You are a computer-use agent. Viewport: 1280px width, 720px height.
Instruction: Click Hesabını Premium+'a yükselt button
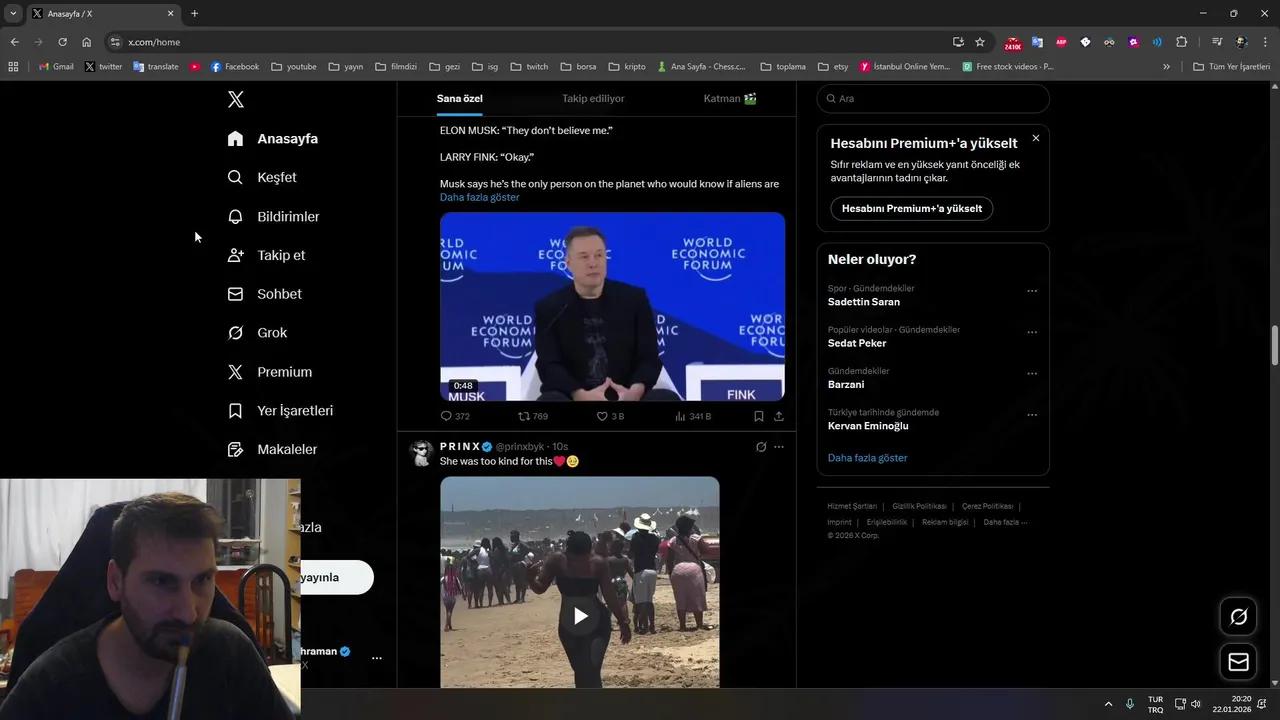(x=912, y=208)
